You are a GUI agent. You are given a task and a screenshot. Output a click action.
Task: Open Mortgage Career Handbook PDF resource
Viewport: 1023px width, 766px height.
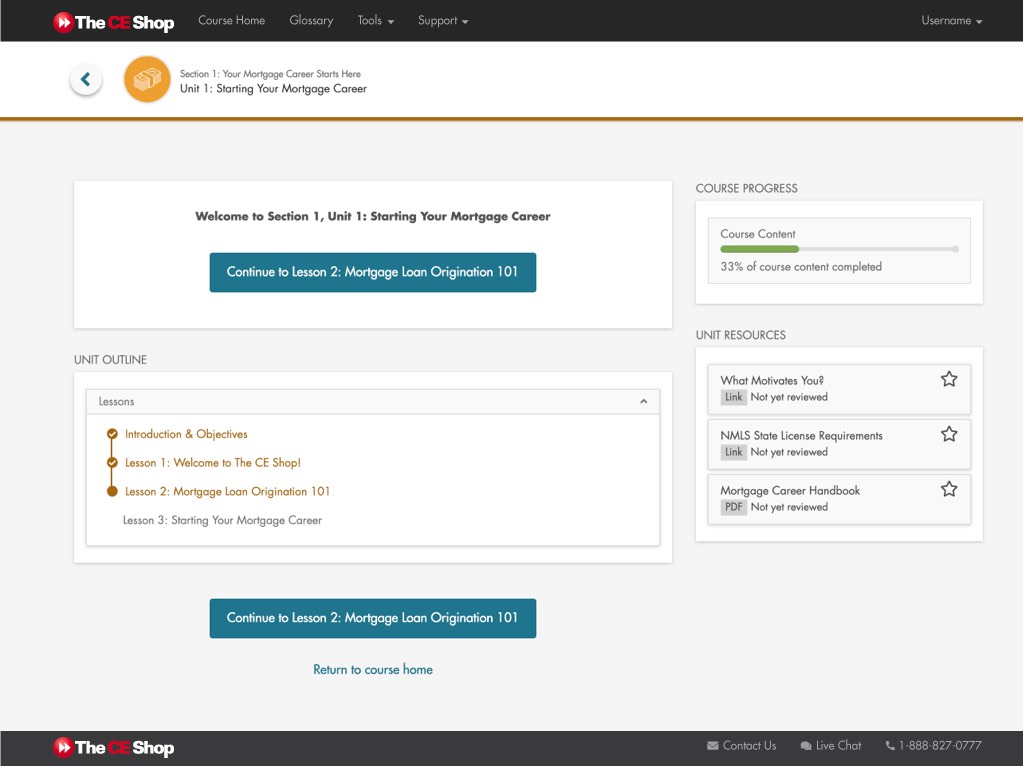click(790, 490)
